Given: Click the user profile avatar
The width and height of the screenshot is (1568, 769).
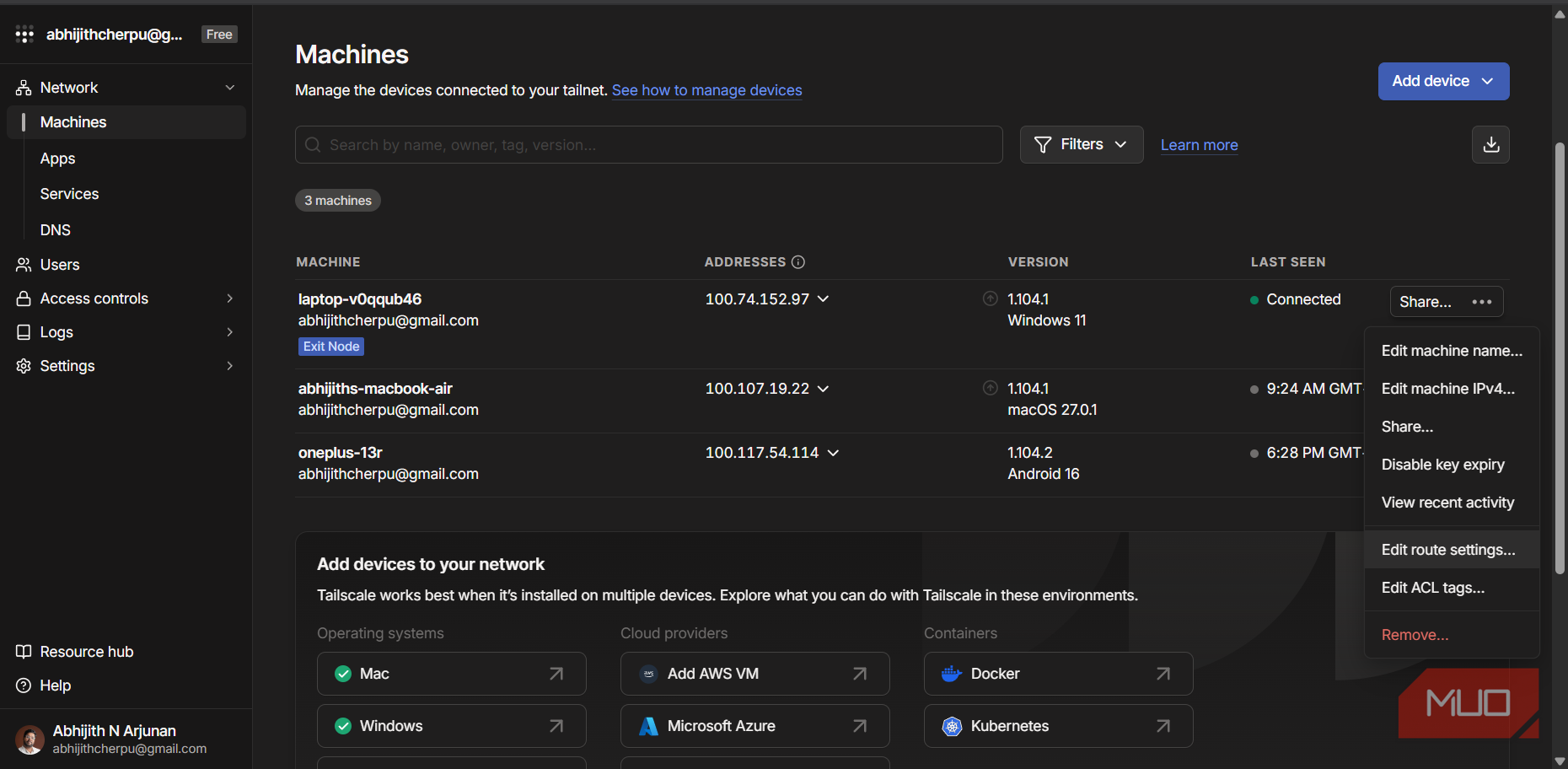Looking at the screenshot, I should pyautogui.click(x=30, y=739).
